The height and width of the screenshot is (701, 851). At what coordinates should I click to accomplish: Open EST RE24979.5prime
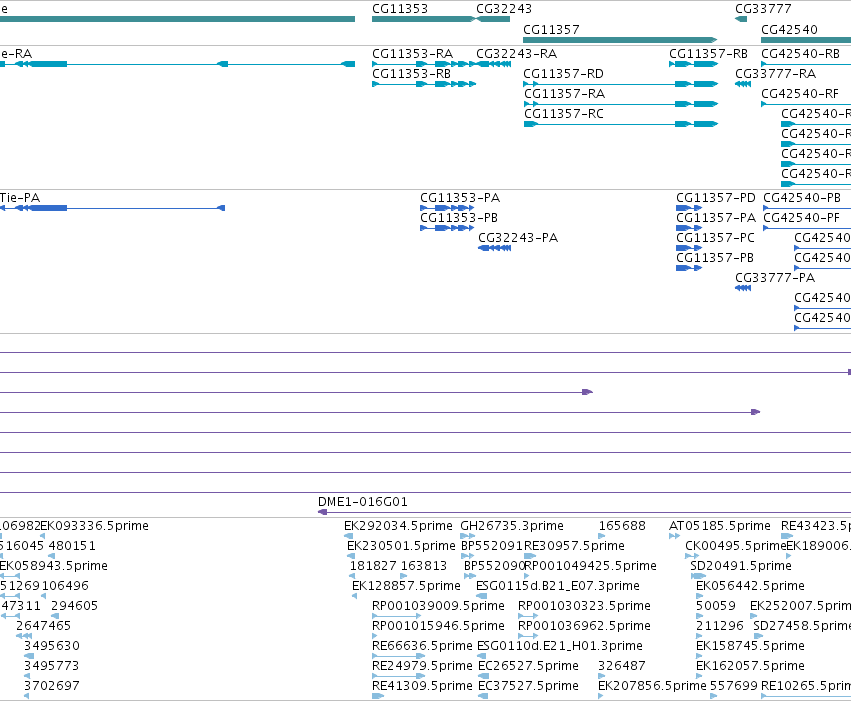422,666
